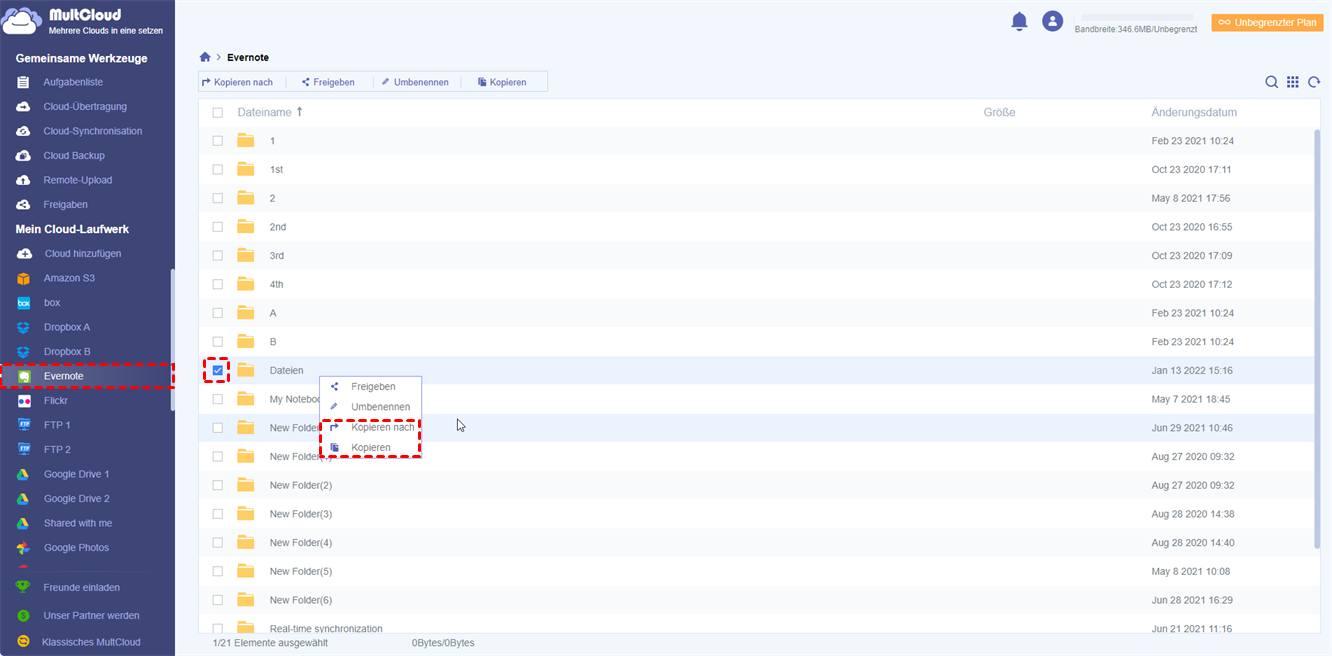Check the box for folder A
The width and height of the screenshot is (1332, 656).
pos(218,313)
